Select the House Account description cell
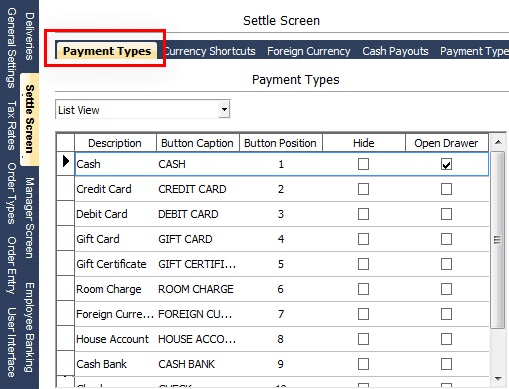 [116, 339]
